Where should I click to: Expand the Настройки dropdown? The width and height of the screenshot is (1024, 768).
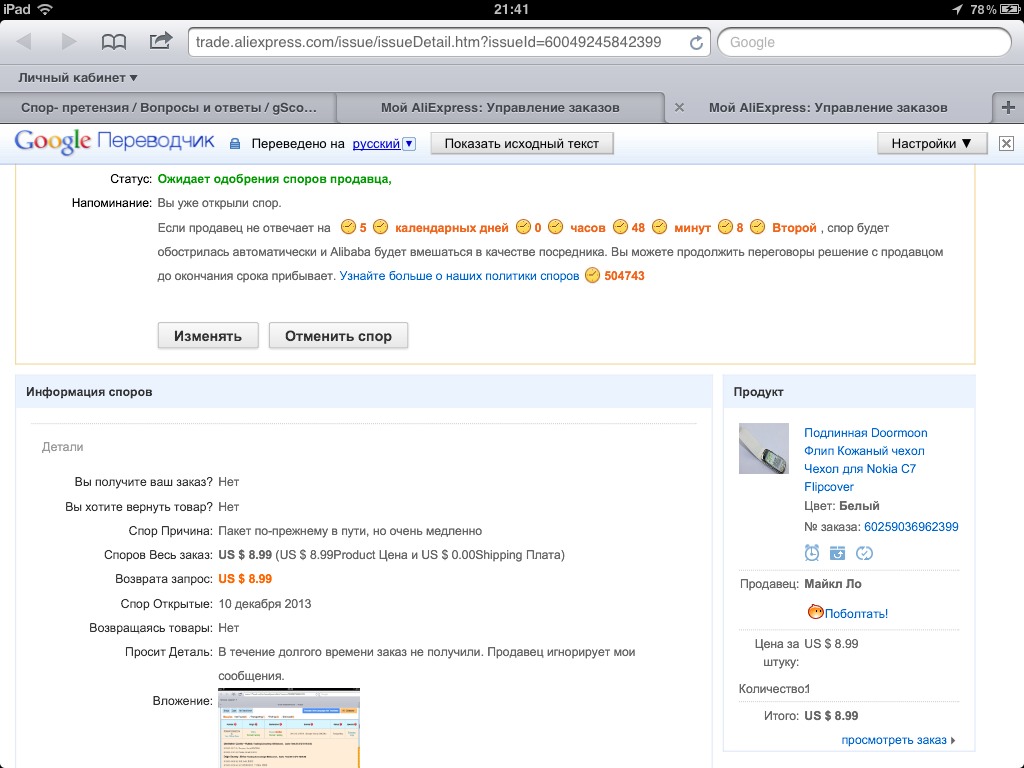931,144
